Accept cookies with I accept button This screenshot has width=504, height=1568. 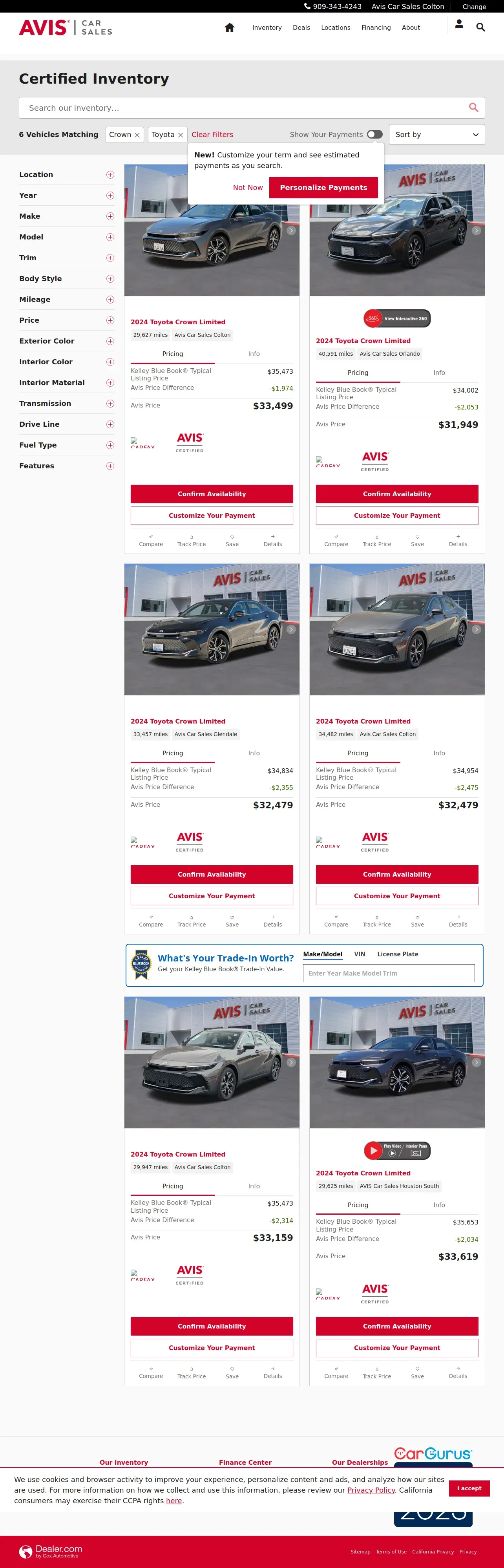tap(469, 1488)
